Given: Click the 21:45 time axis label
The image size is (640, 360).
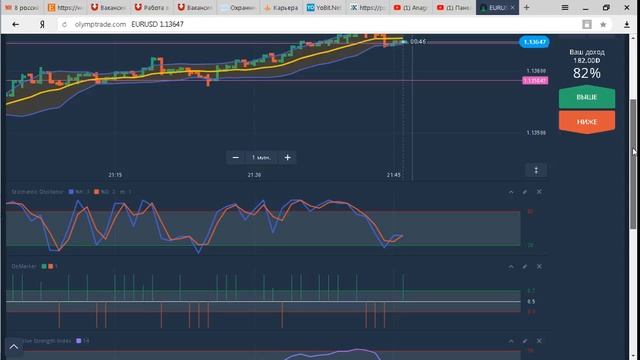Looking at the screenshot, I should [x=394, y=175].
